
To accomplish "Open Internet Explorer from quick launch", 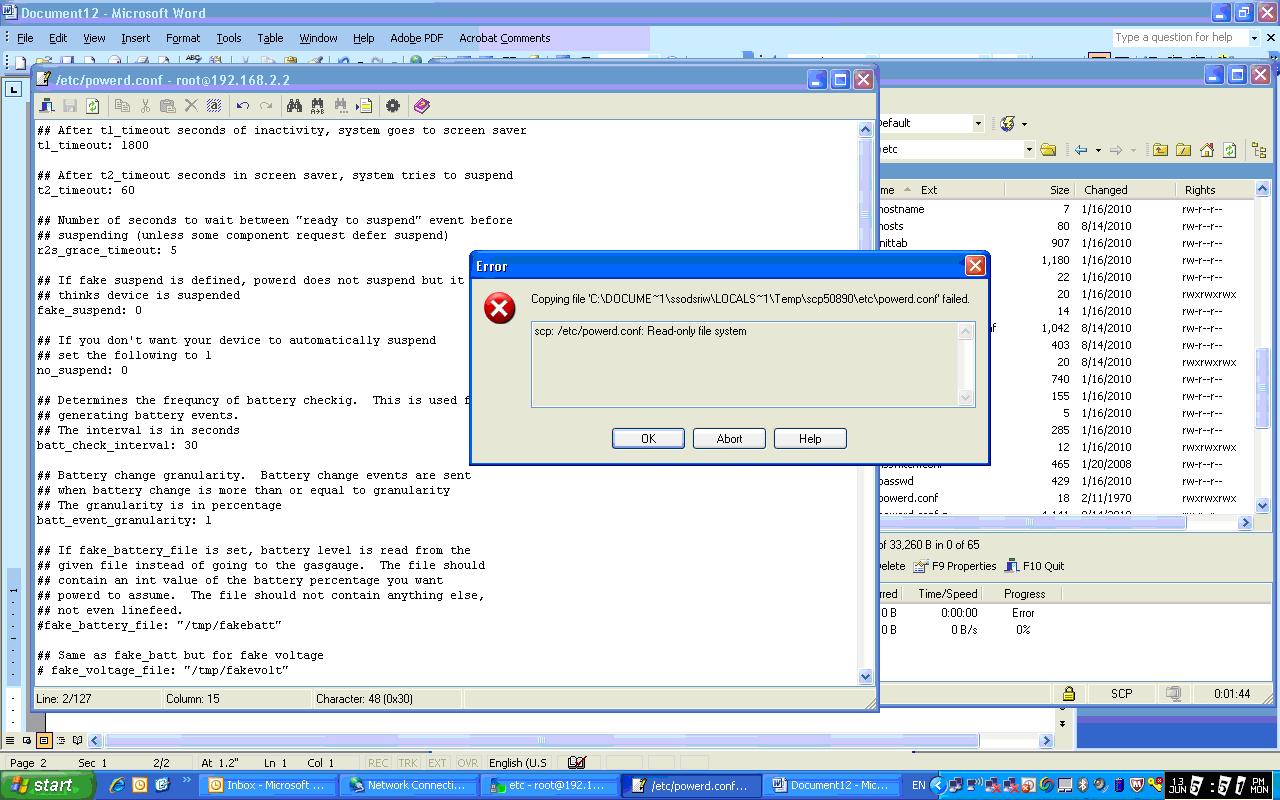I will (117, 785).
